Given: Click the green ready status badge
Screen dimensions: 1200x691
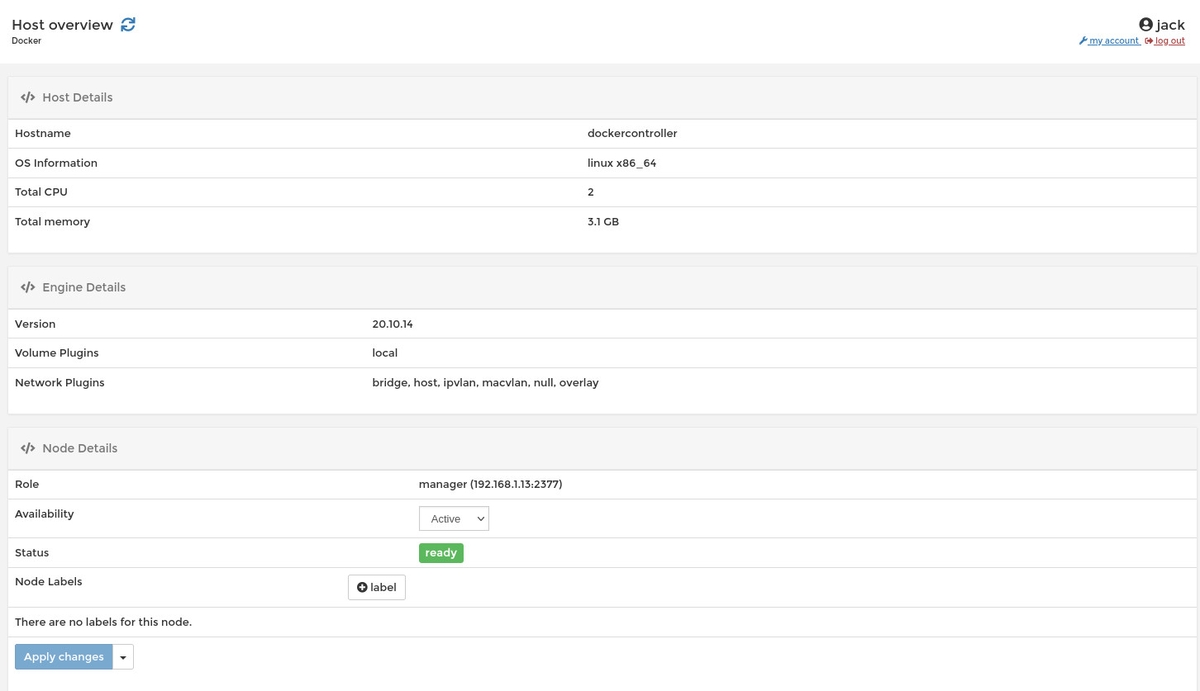Looking at the screenshot, I should pos(441,552).
